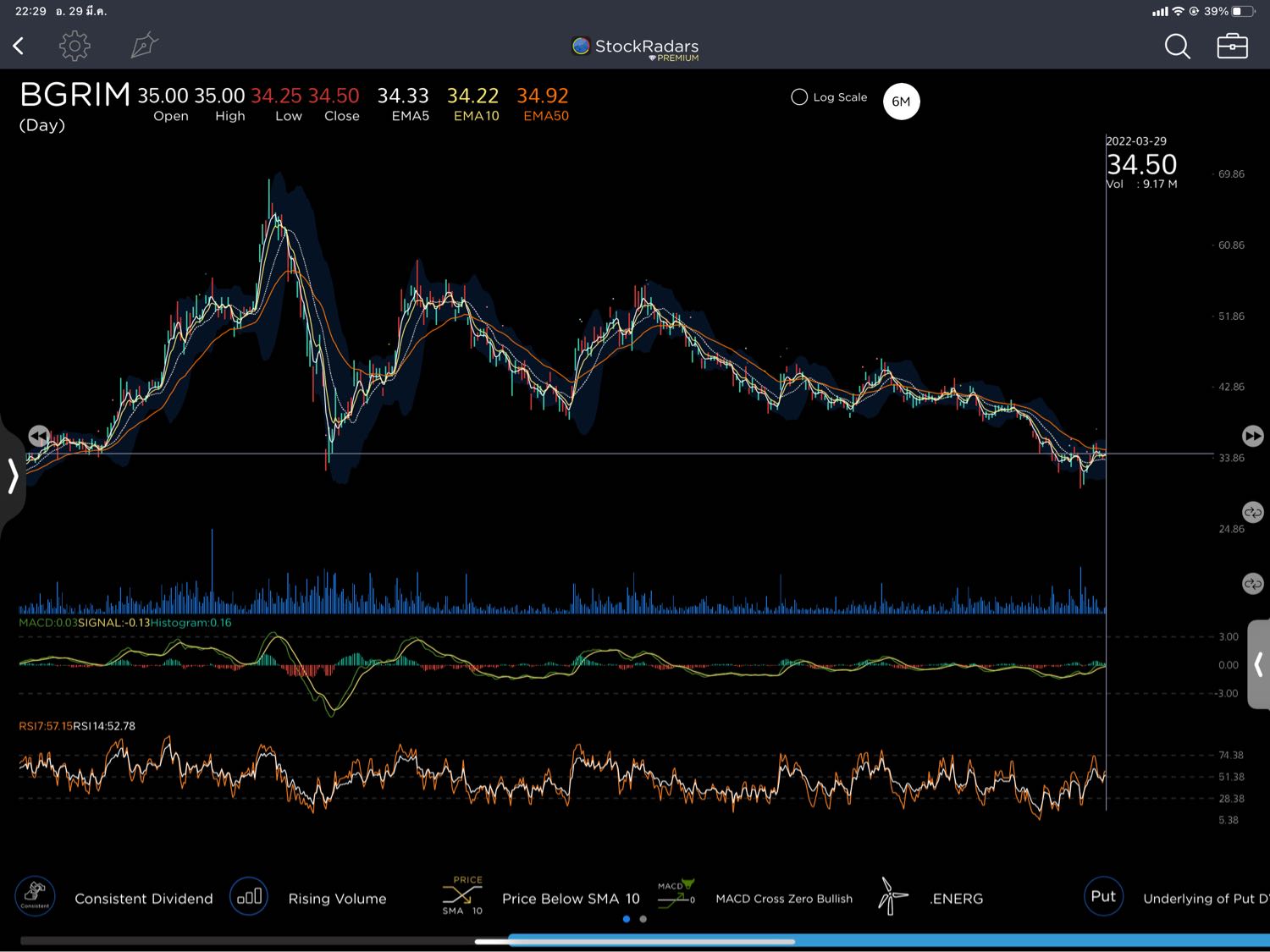The width and height of the screenshot is (1270, 952).
Task: Open chart settings gear
Action: (75, 46)
